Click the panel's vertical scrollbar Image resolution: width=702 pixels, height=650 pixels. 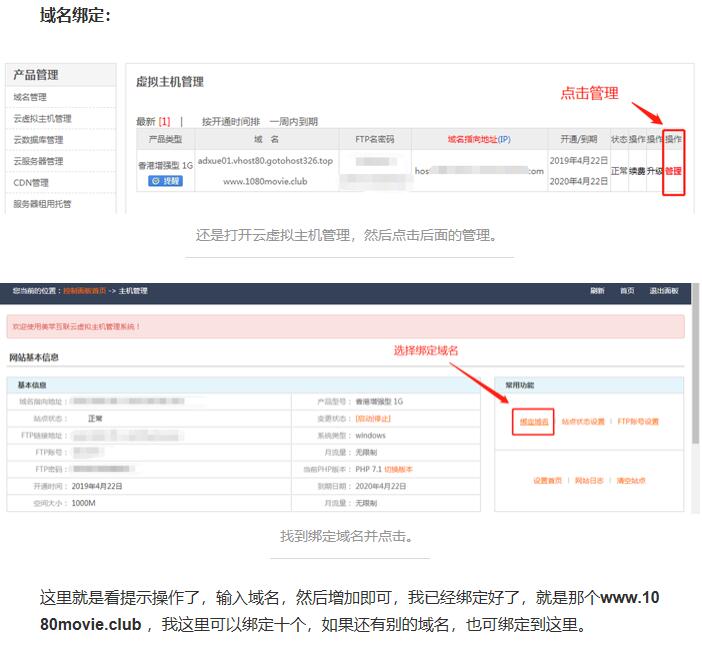tap(695, 363)
